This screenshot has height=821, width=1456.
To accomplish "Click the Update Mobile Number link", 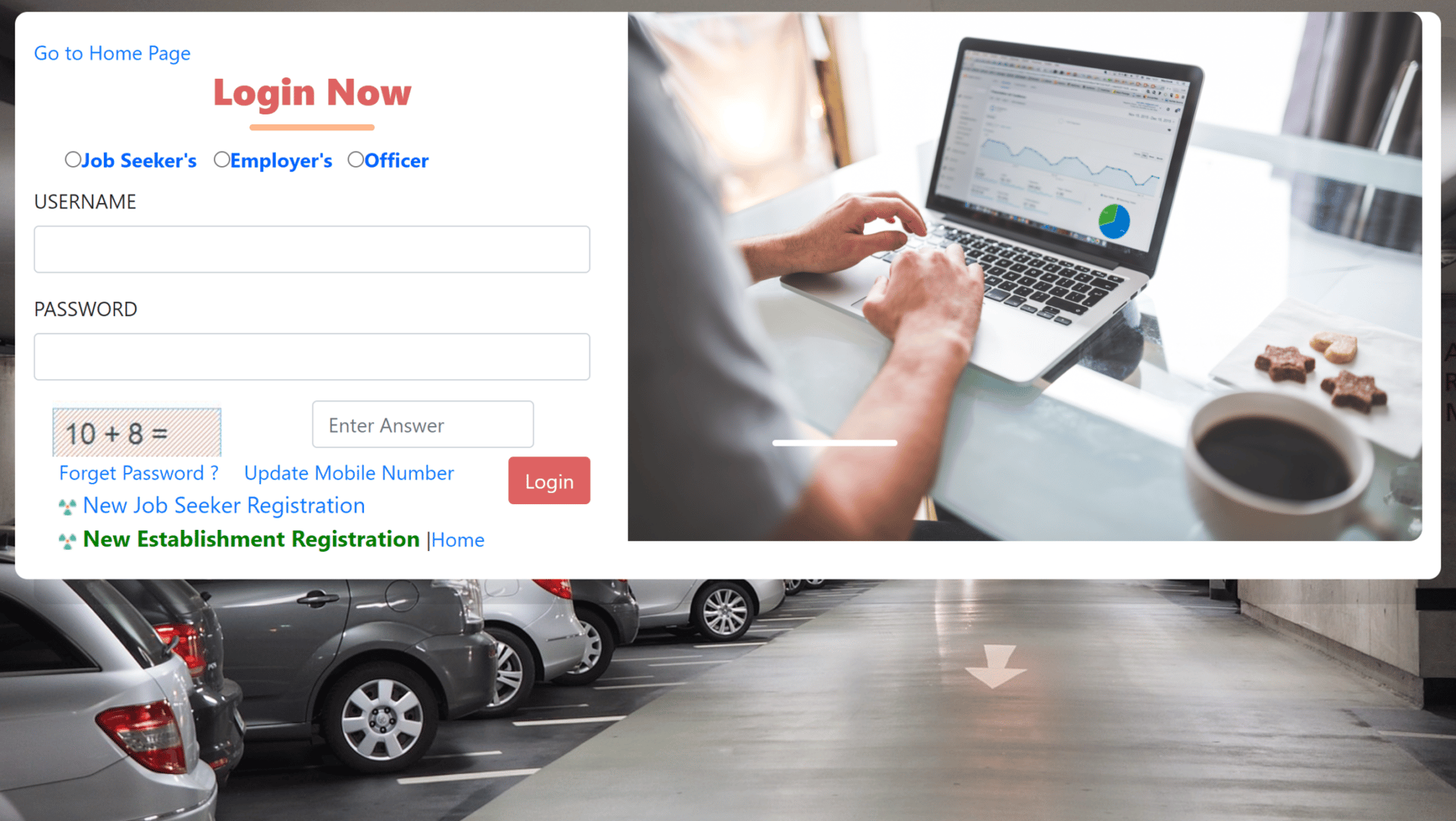I will tap(349, 472).
